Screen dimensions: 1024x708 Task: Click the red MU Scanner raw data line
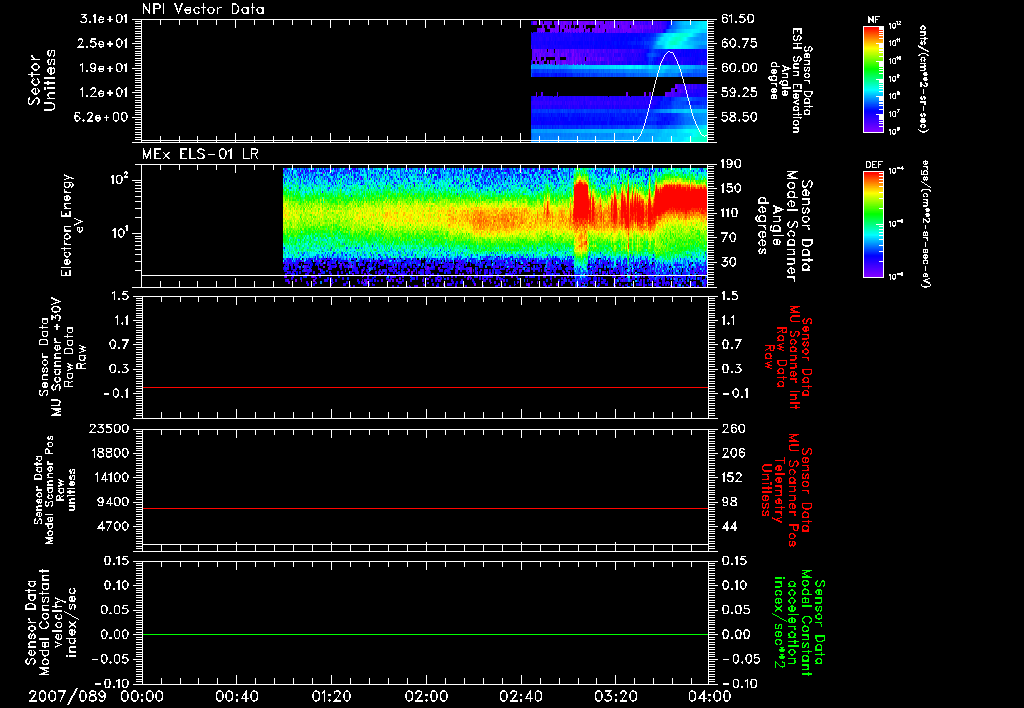(424, 387)
